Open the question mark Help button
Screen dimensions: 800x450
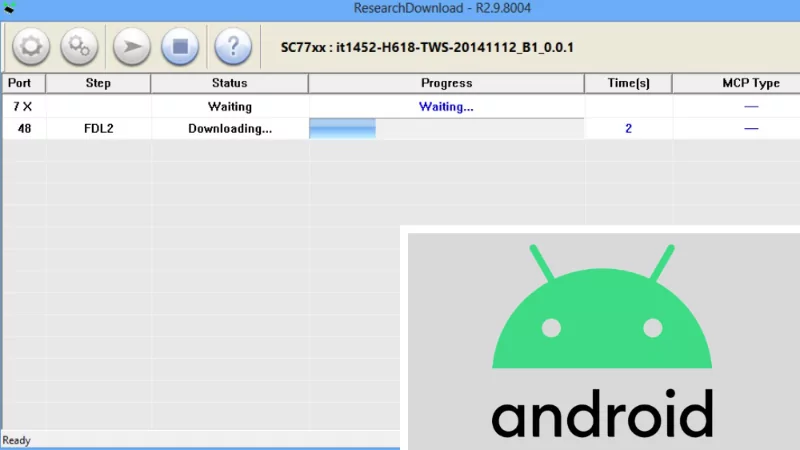pos(233,47)
